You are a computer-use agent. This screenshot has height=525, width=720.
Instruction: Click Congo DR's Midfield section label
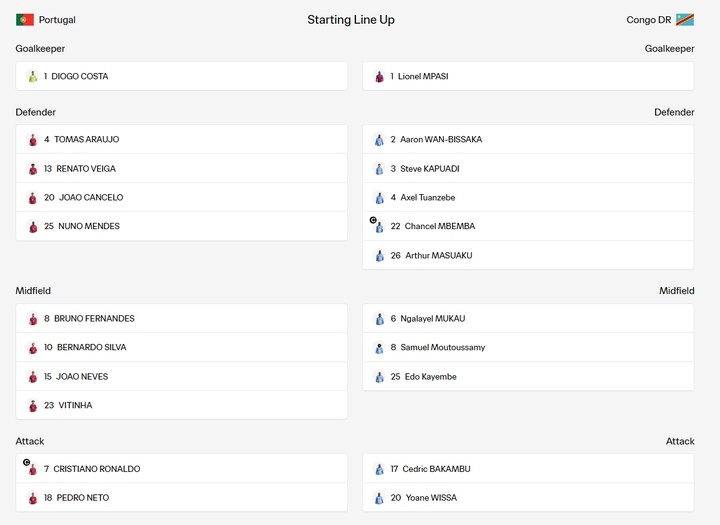point(677,291)
